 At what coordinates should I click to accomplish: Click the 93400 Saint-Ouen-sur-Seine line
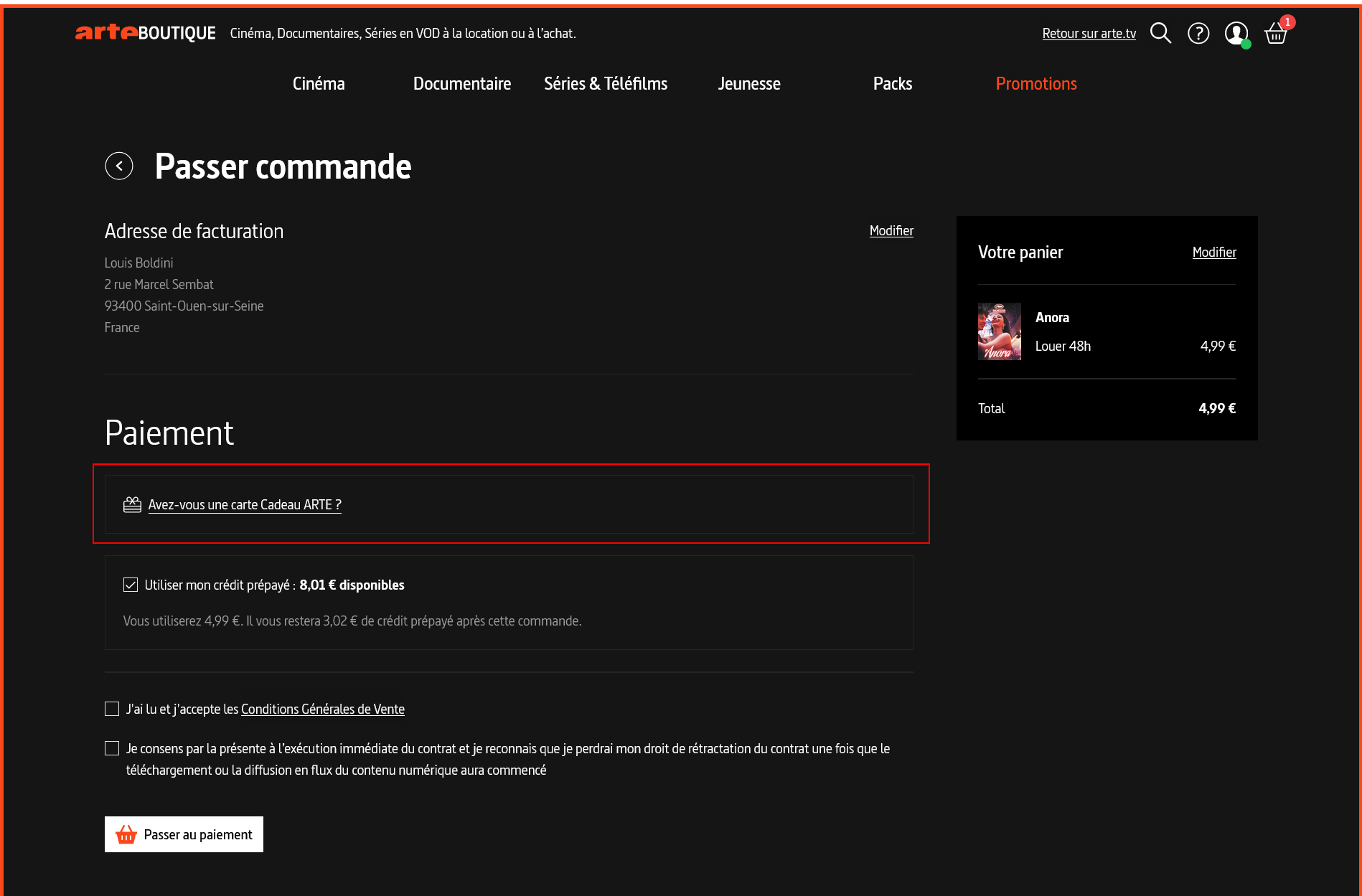tap(184, 306)
